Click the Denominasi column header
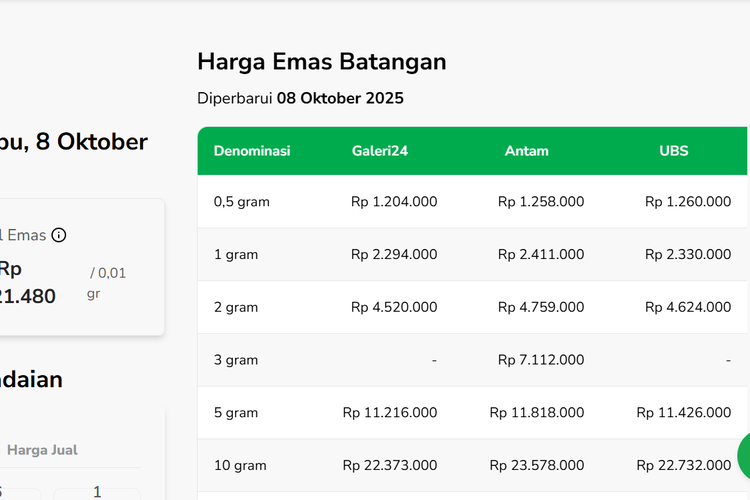Image resolution: width=750 pixels, height=500 pixels. [x=252, y=151]
